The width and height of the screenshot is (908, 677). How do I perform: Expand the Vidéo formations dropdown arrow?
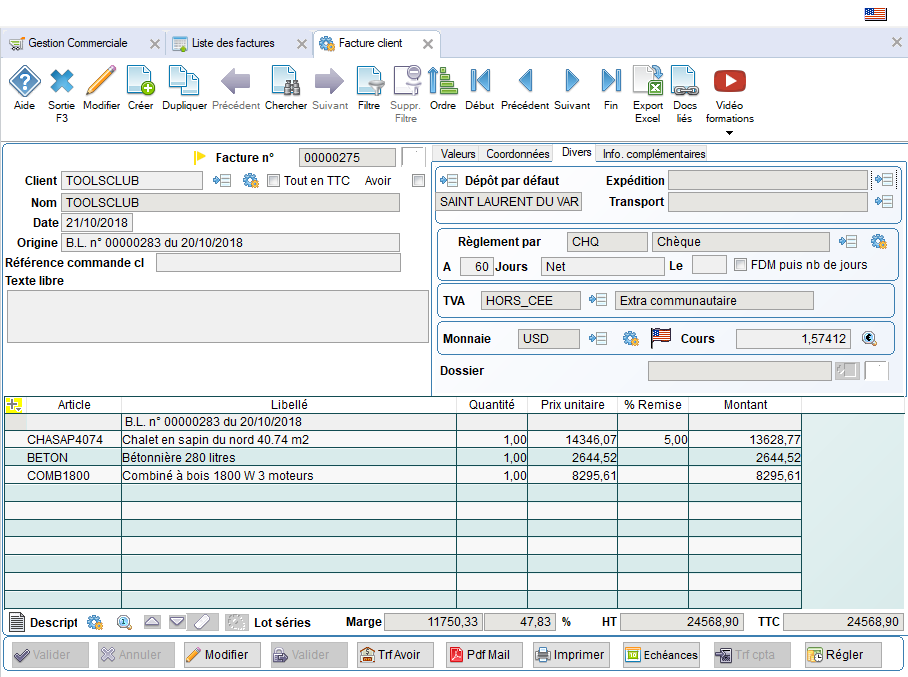[729, 133]
